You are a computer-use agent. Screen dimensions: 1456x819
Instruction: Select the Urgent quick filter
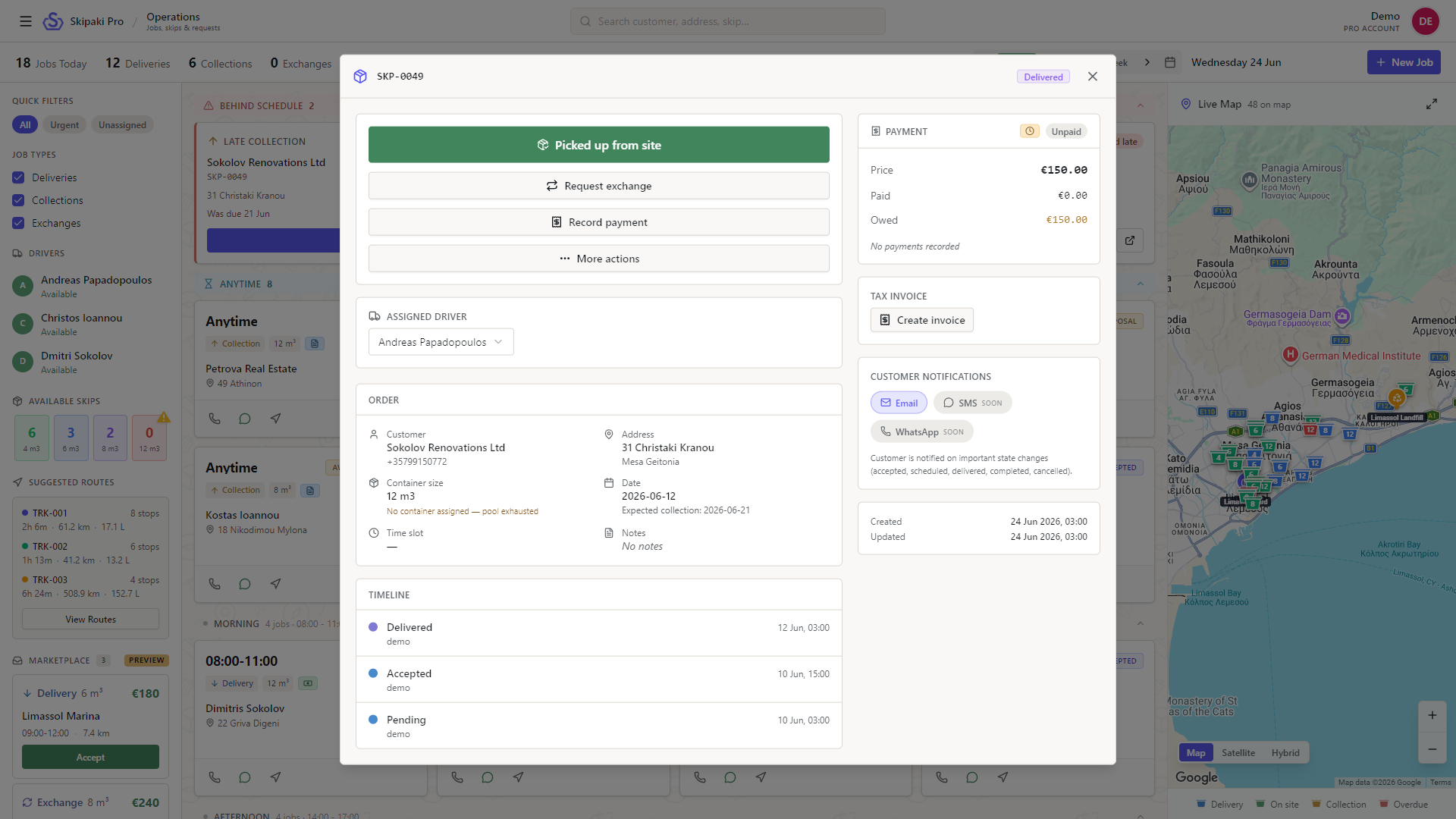pyautogui.click(x=64, y=125)
